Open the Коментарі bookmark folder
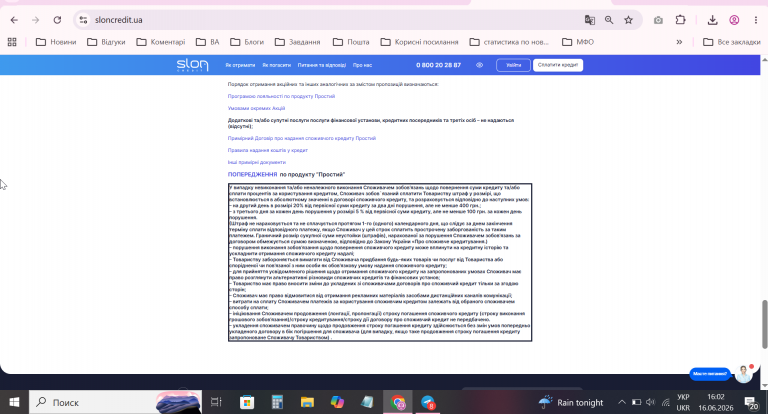The width and height of the screenshot is (768, 414). click(161, 42)
